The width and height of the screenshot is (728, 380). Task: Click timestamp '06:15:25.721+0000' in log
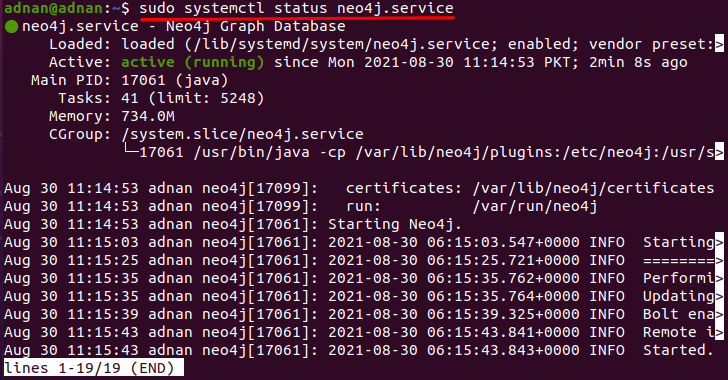pos(503,261)
